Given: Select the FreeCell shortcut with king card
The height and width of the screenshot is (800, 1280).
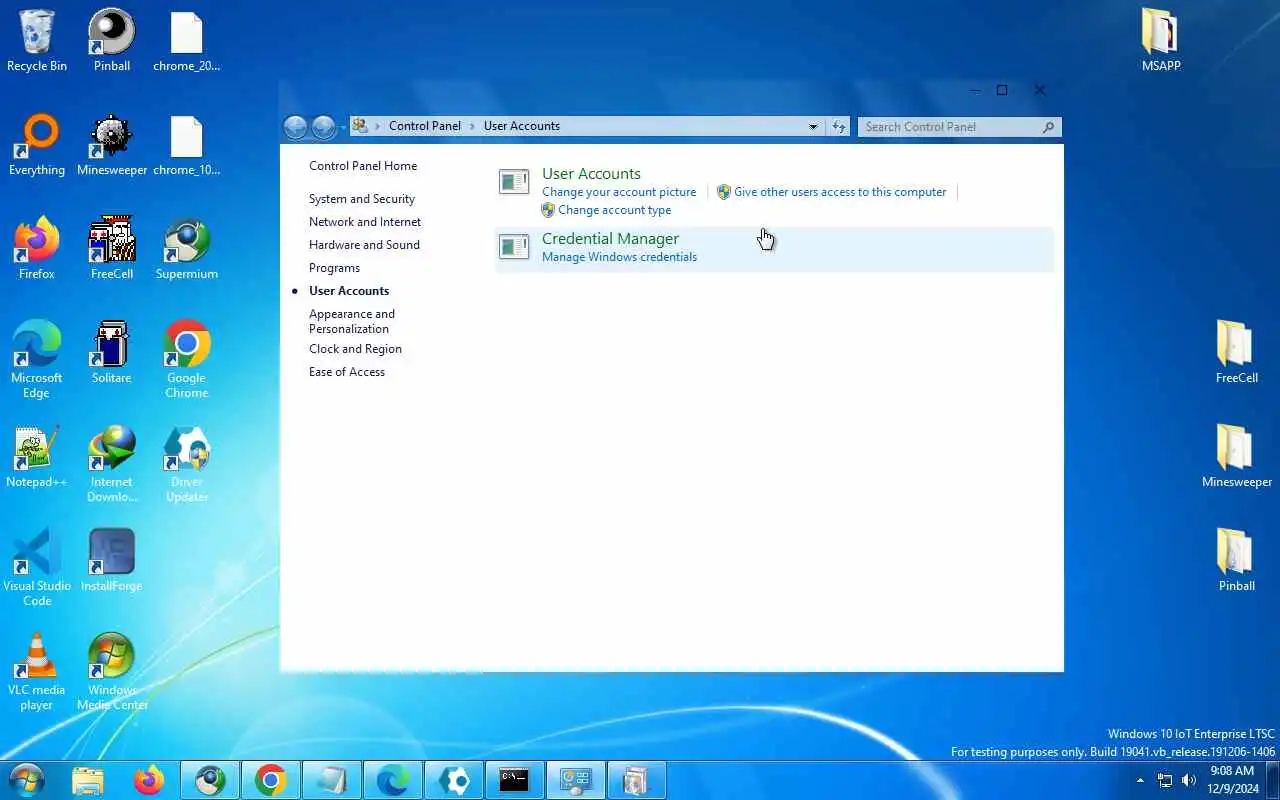Looking at the screenshot, I should coord(112,249).
